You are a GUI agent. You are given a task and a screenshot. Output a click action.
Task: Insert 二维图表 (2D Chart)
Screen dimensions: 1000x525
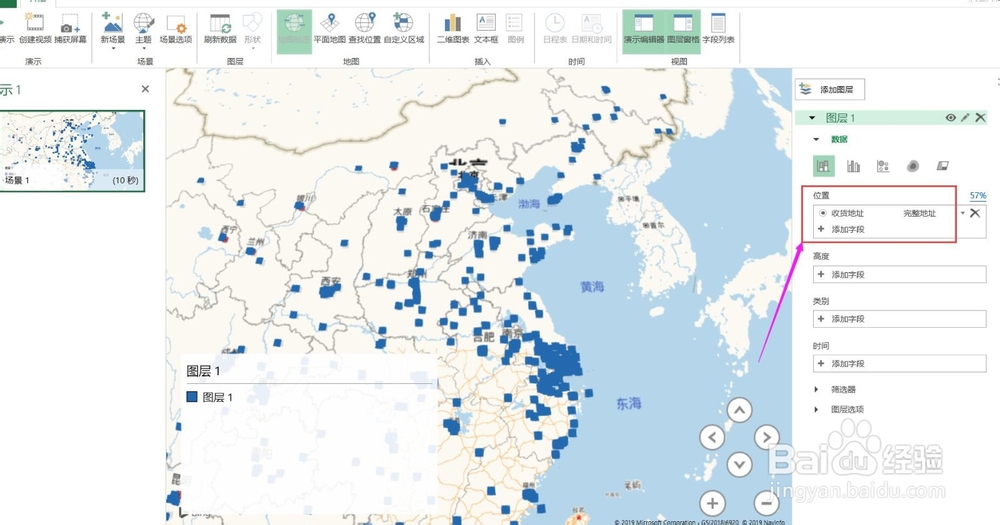453,29
